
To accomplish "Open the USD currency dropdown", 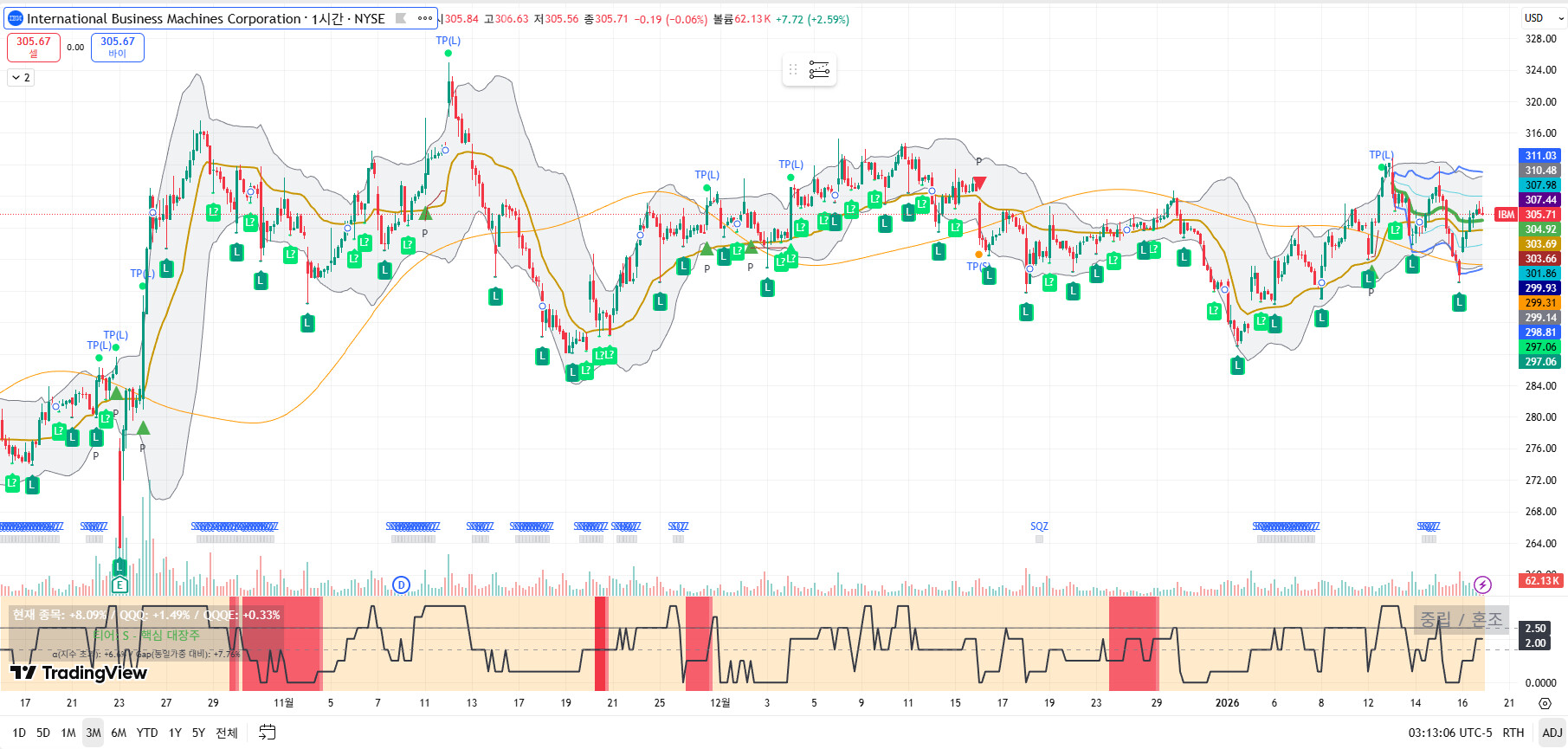I will (1543, 18).
